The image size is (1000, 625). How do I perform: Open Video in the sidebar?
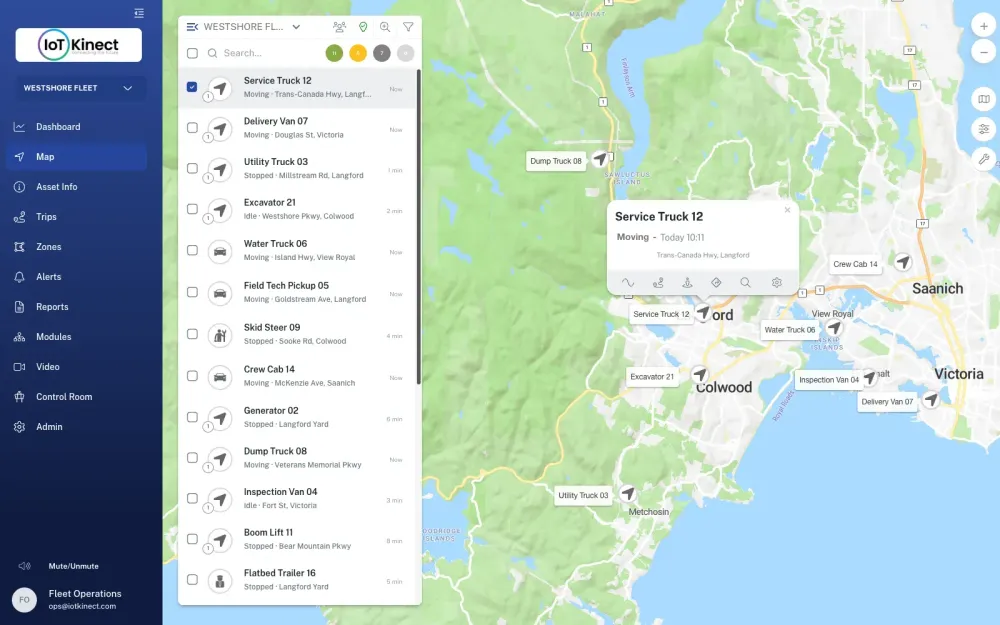(x=77, y=367)
